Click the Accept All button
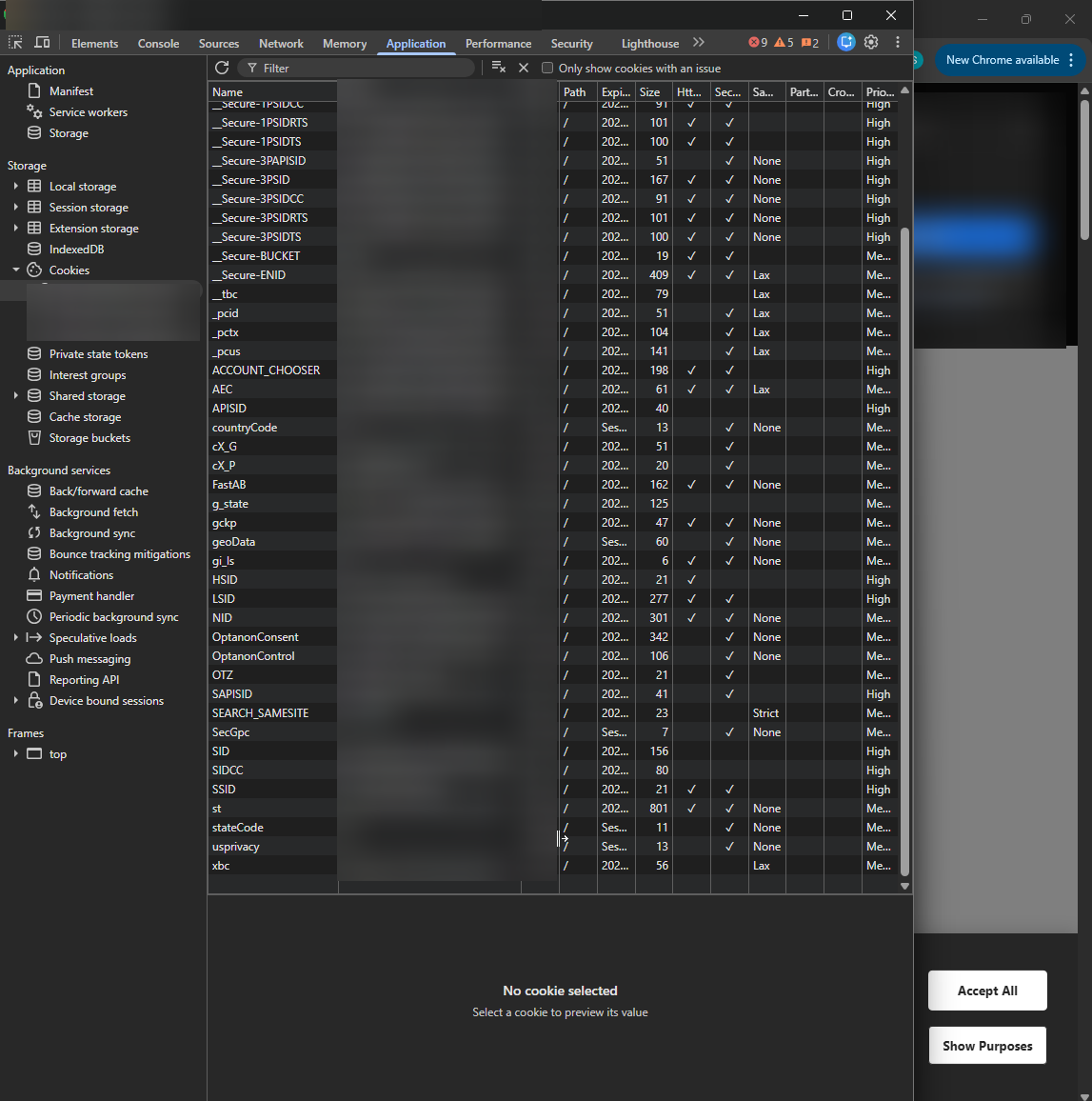The height and width of the screenshot is (1101, 1092). (987, 991)
